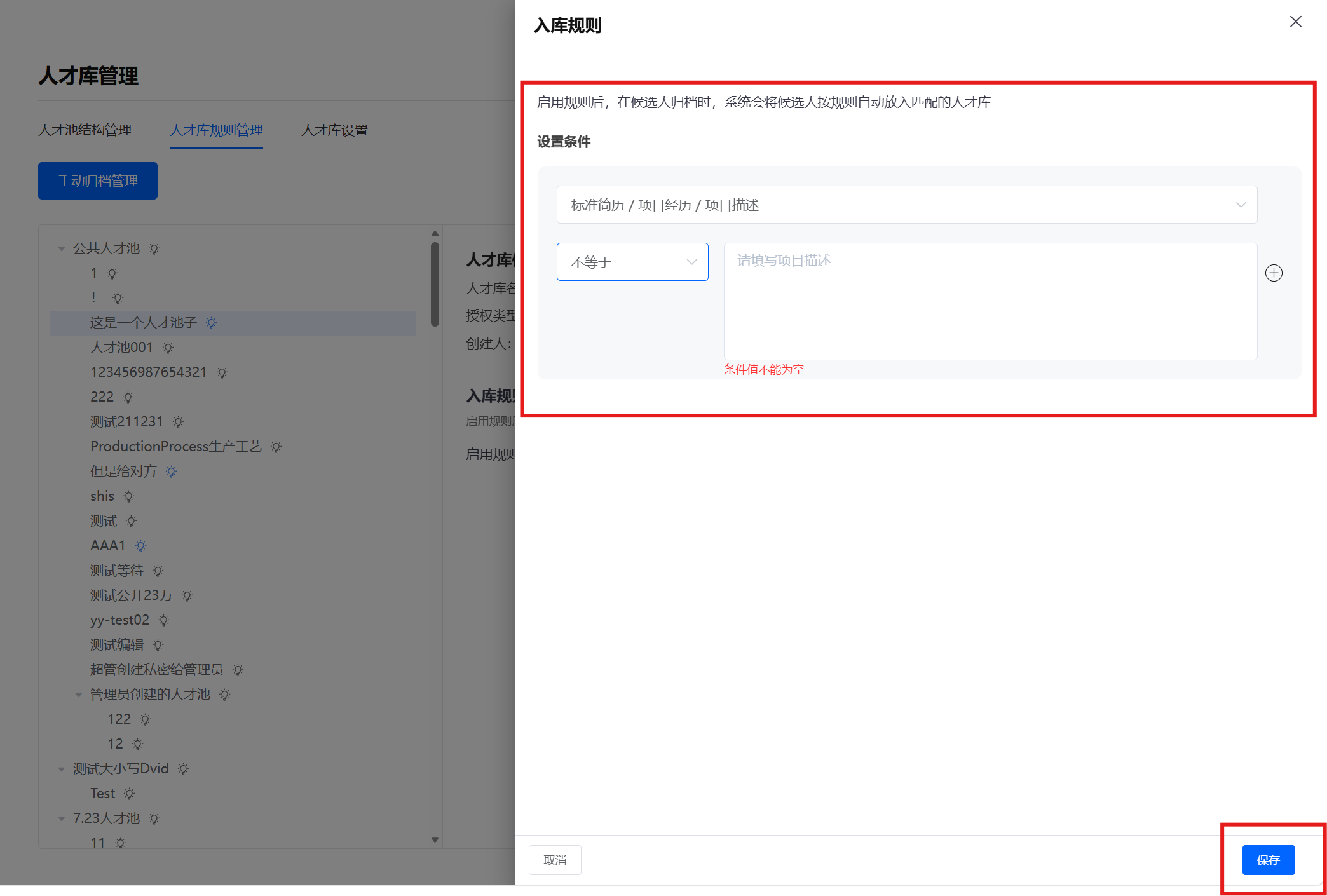The height and width of the screenshot is (896, 1327).
Task: Collapse the 管理员创建的人才池 node
Action: point(78,695)
